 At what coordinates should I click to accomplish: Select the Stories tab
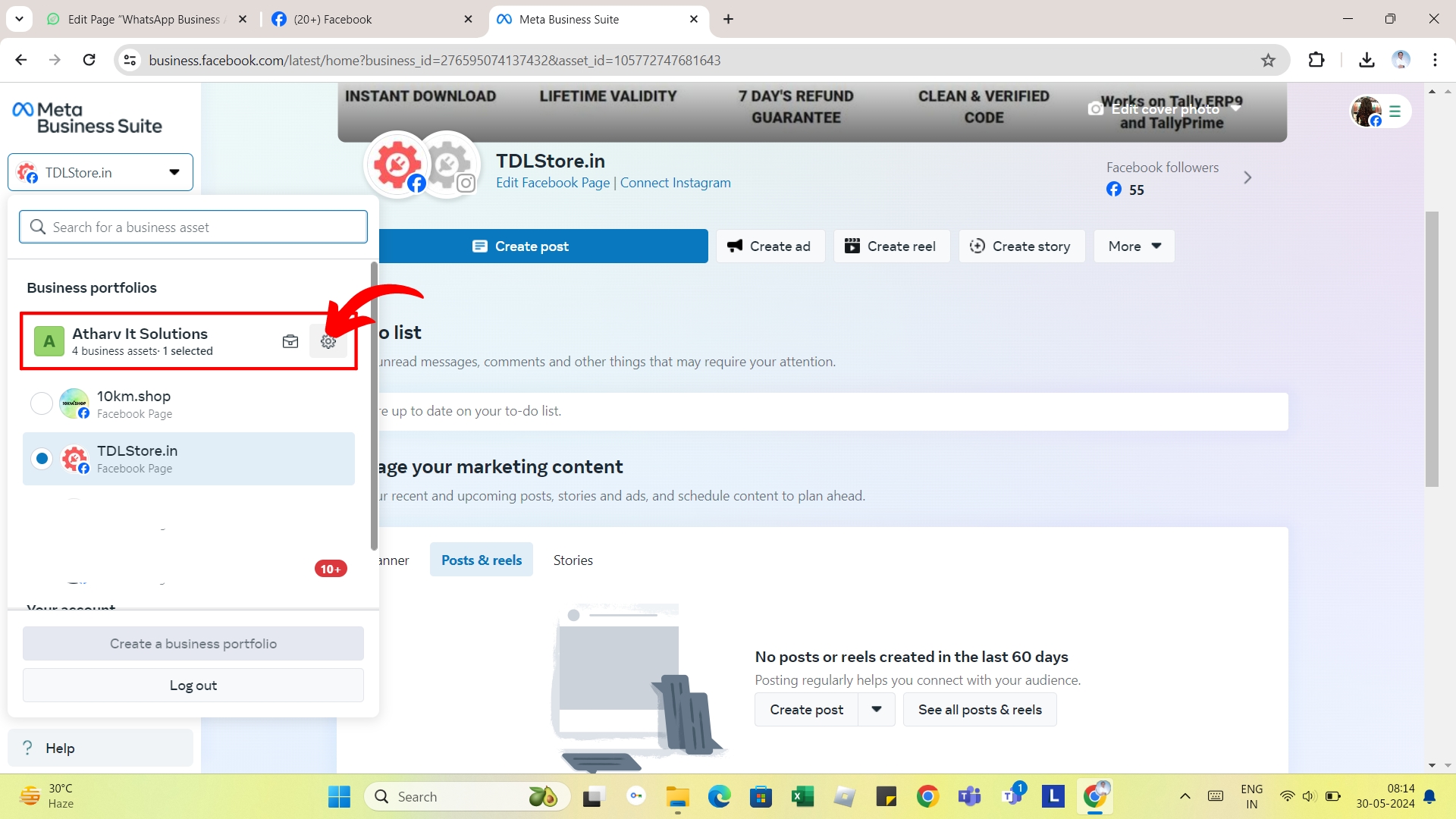point(573,559)
